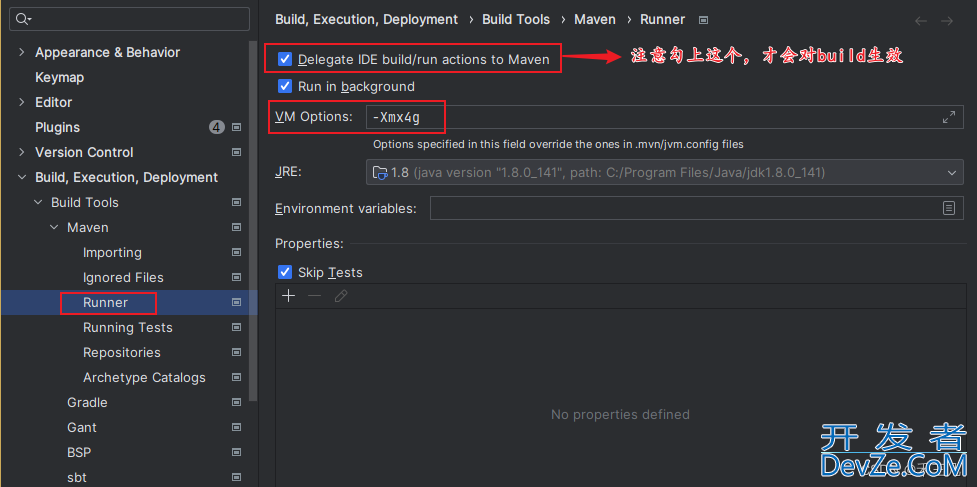The width and height of the screenshot is (977, 487).
Task: Go forward using the right arrow icon
Action: click(x=946, y=21)
